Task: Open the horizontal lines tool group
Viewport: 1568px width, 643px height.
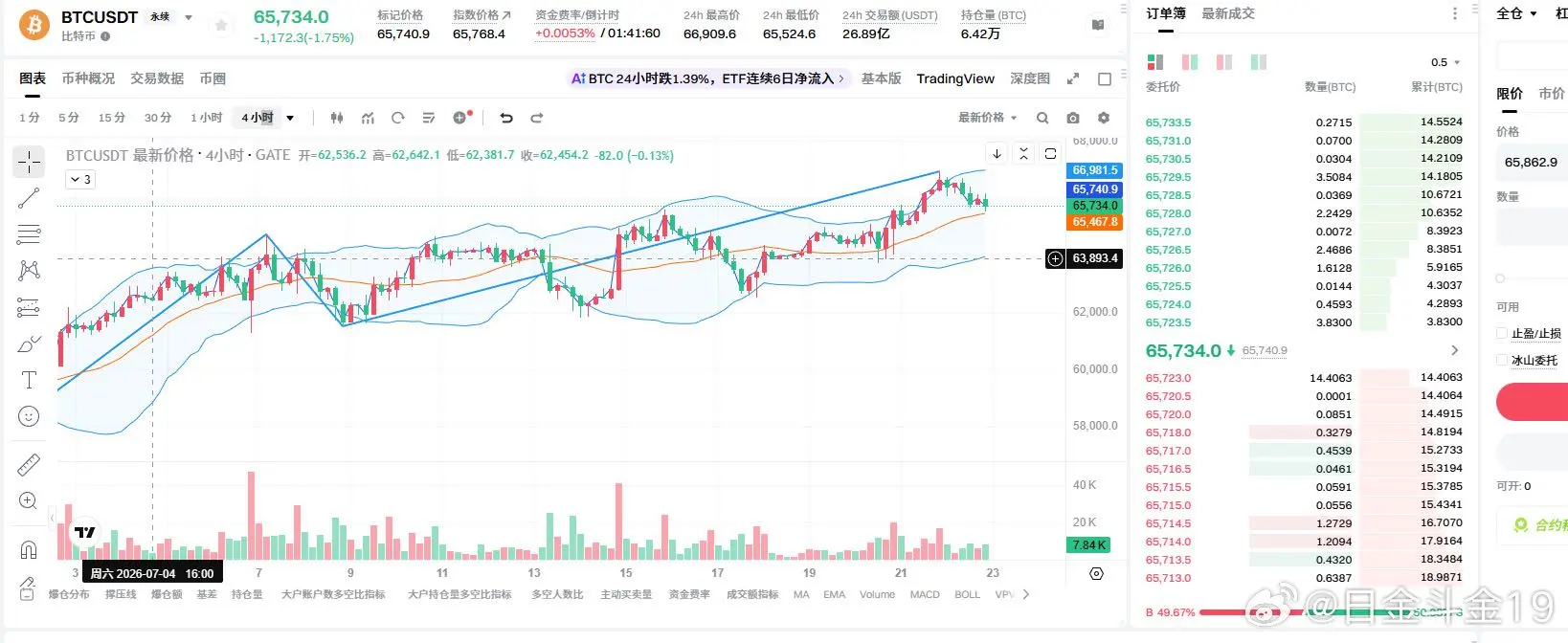Action: click(x=29, y=233)
